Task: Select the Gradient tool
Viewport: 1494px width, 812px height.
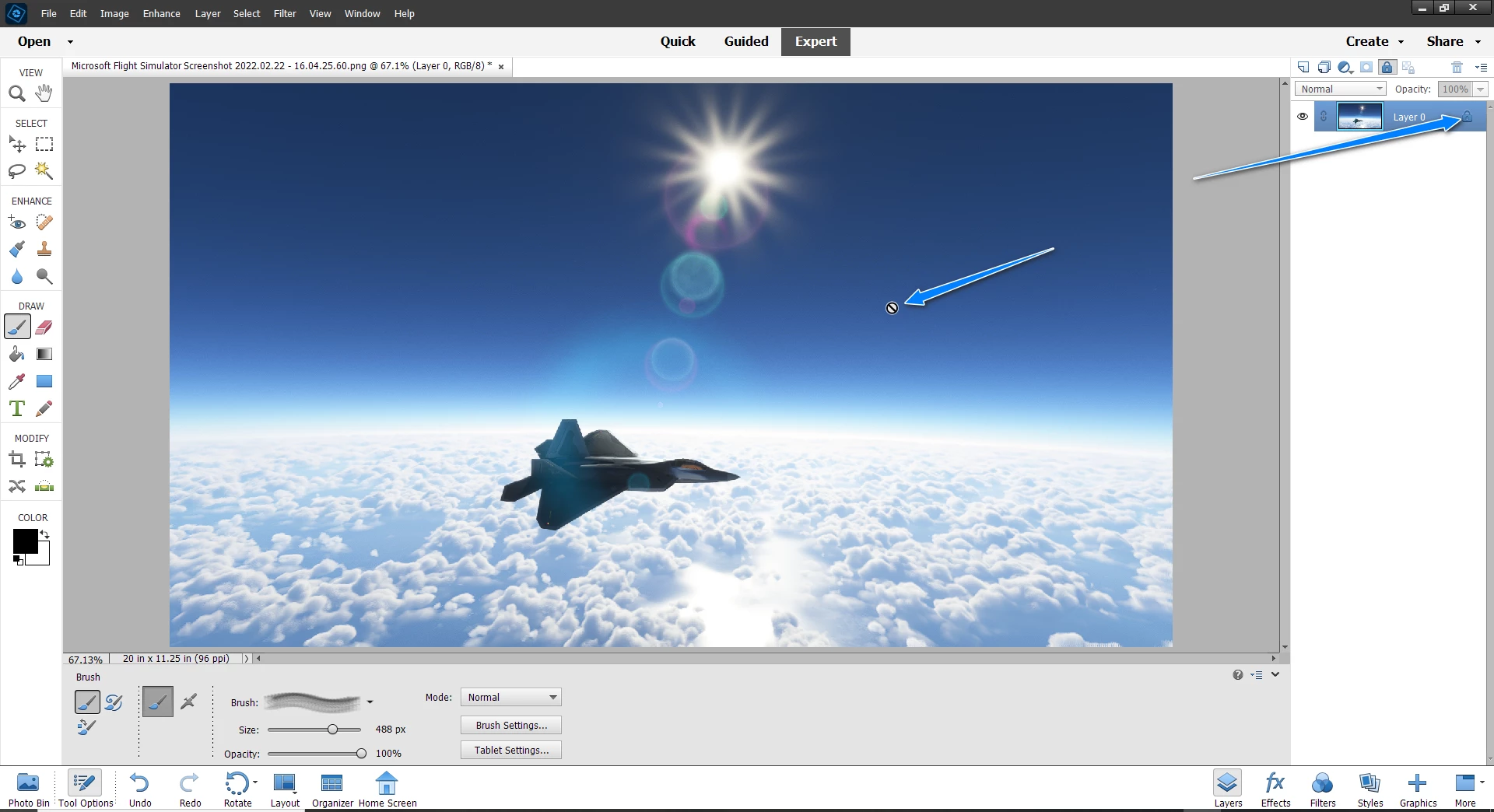Action: tap(44, 355)
